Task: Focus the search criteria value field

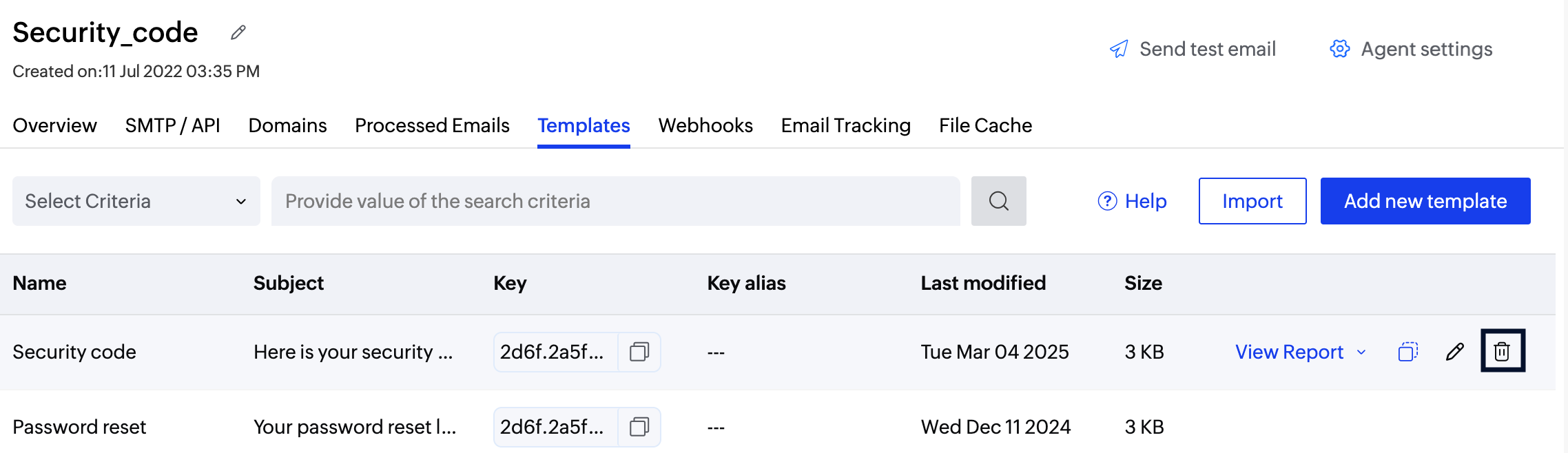Action: 615,201
